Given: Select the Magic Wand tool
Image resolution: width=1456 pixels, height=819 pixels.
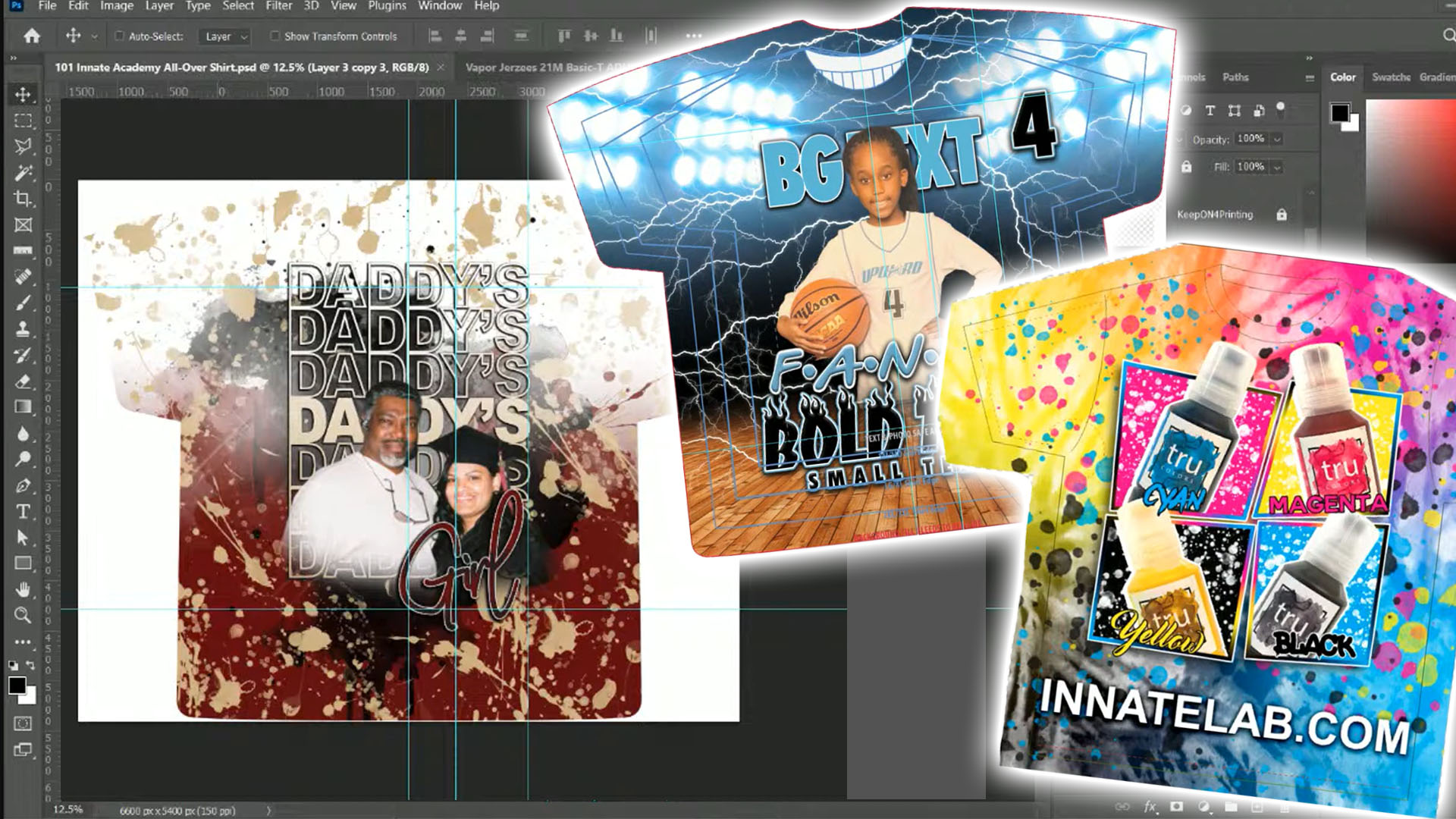Looking at the screenshot, I should tap(23, 173).
